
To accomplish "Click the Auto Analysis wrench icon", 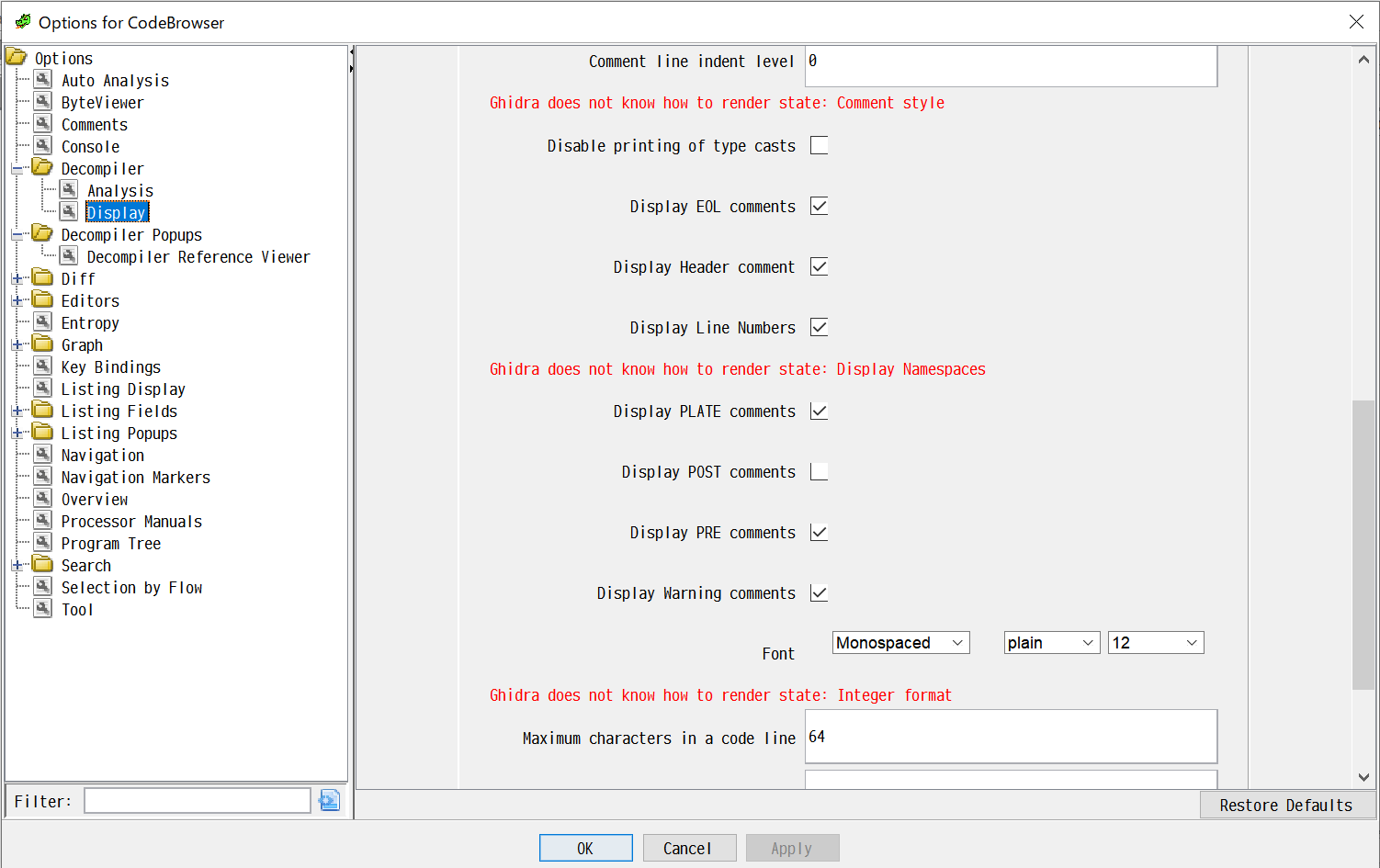I will click(x=43, y=80).
